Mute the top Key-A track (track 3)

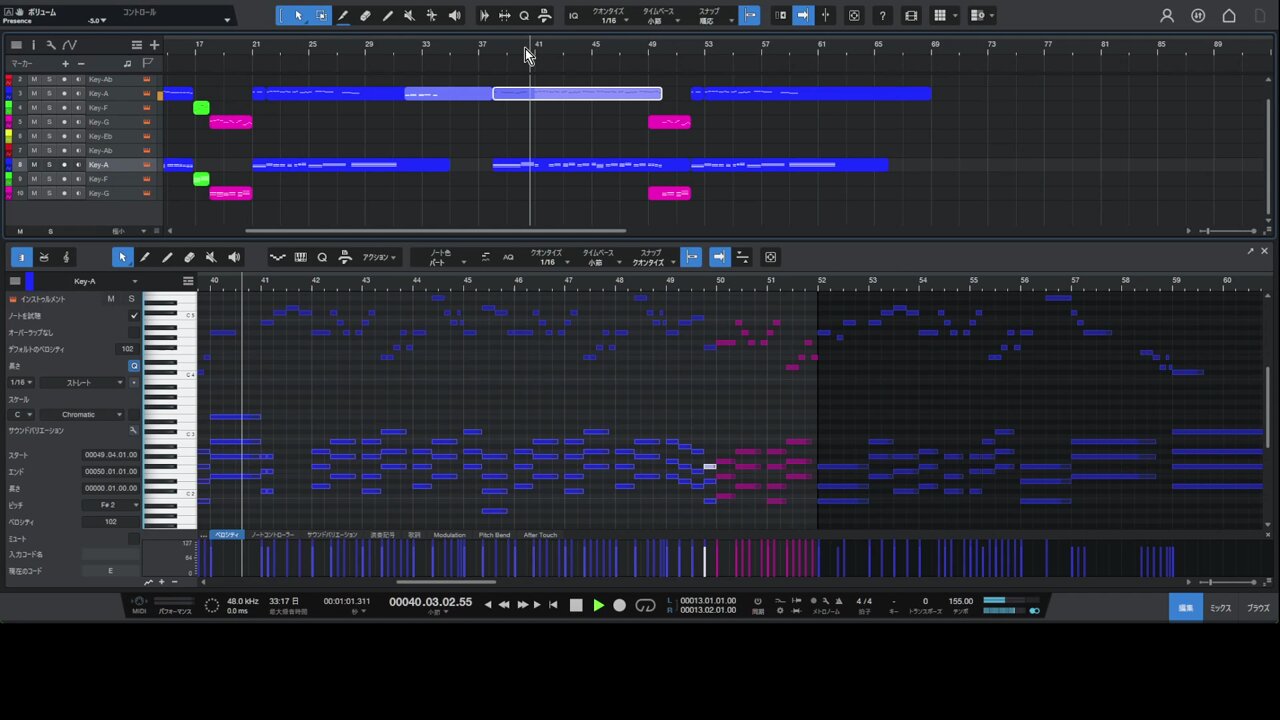[33, 93]
